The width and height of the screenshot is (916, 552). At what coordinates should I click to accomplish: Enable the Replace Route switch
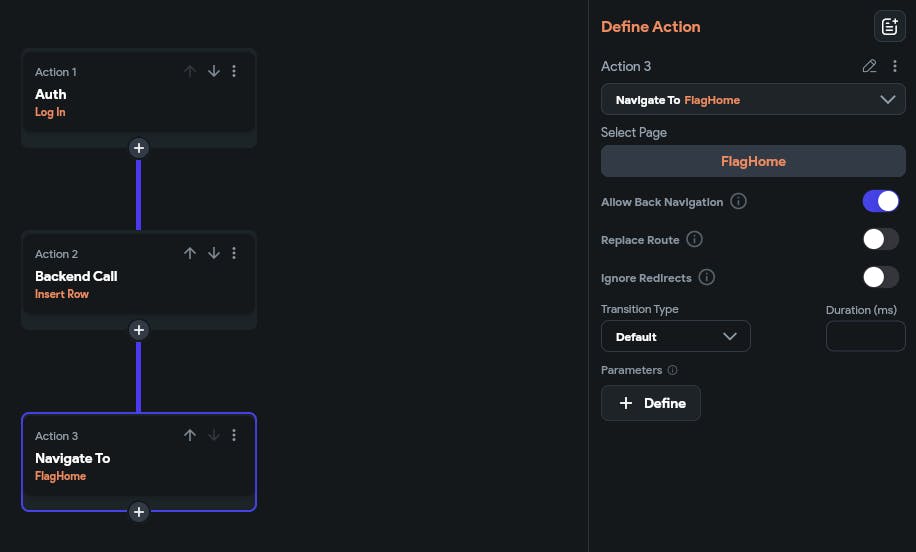880,240
